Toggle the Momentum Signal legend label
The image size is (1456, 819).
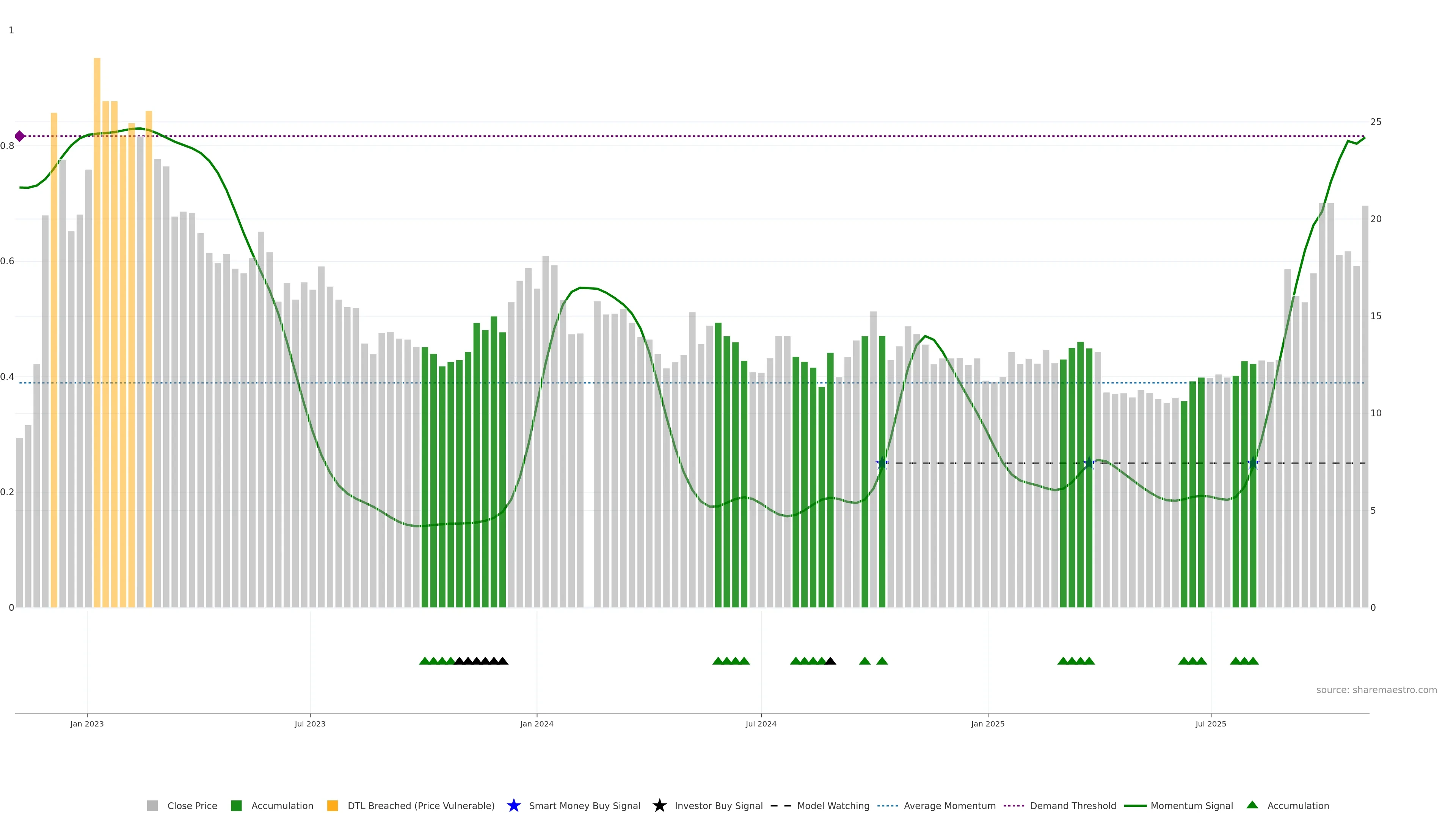click(x=1191, y=806)
